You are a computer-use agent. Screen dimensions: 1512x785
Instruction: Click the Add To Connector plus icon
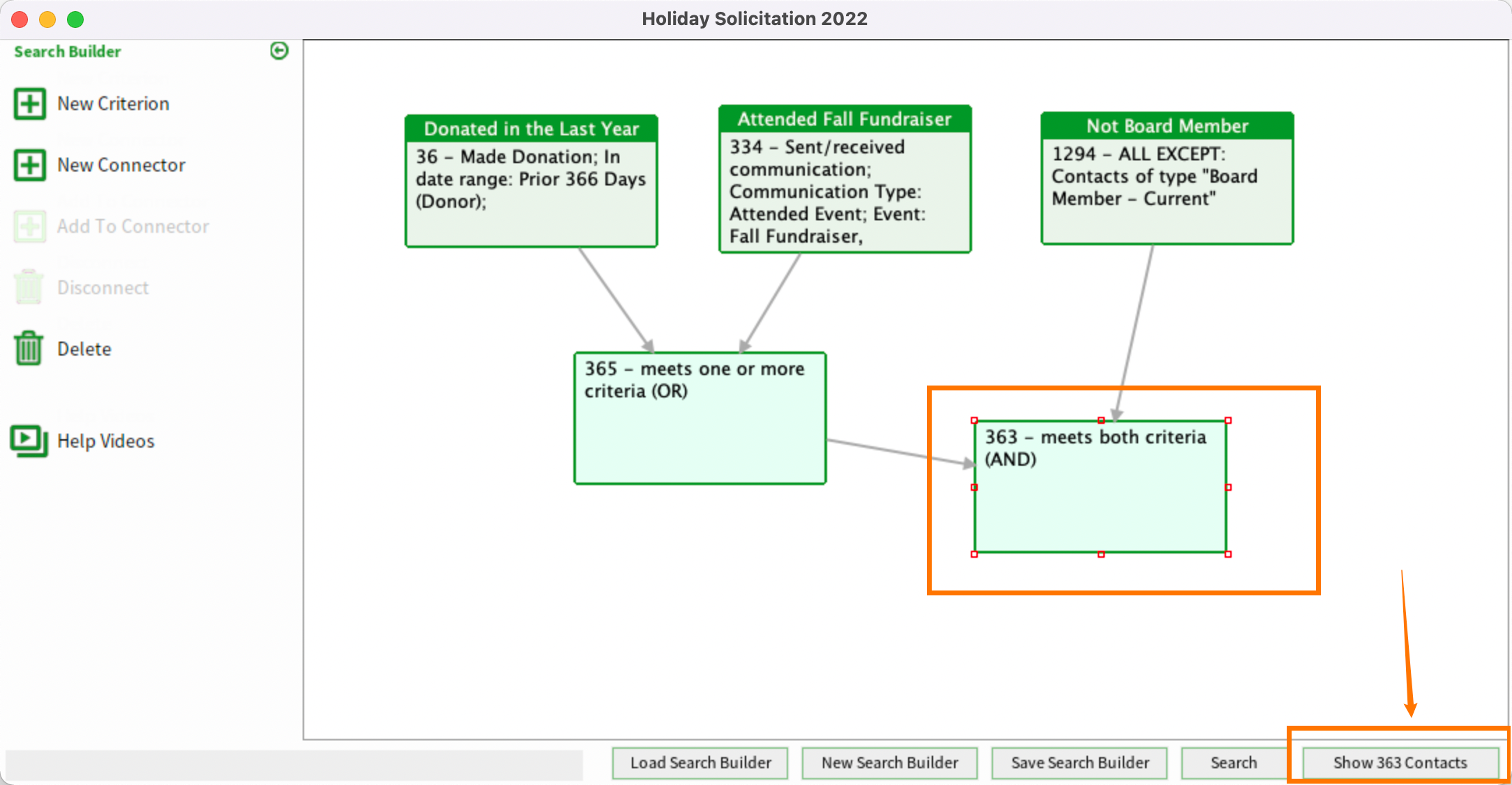(x=30, y=227)
